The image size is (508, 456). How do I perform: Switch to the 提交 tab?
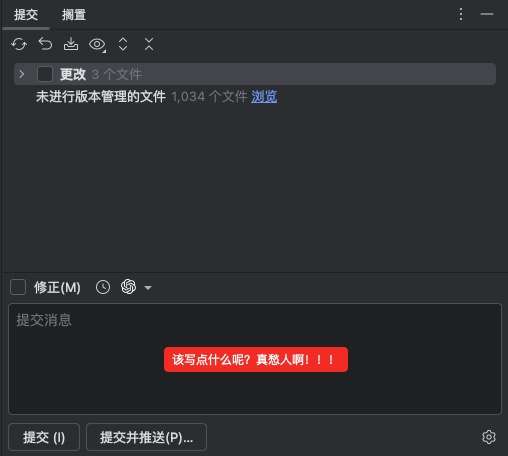tap(26, 15)
